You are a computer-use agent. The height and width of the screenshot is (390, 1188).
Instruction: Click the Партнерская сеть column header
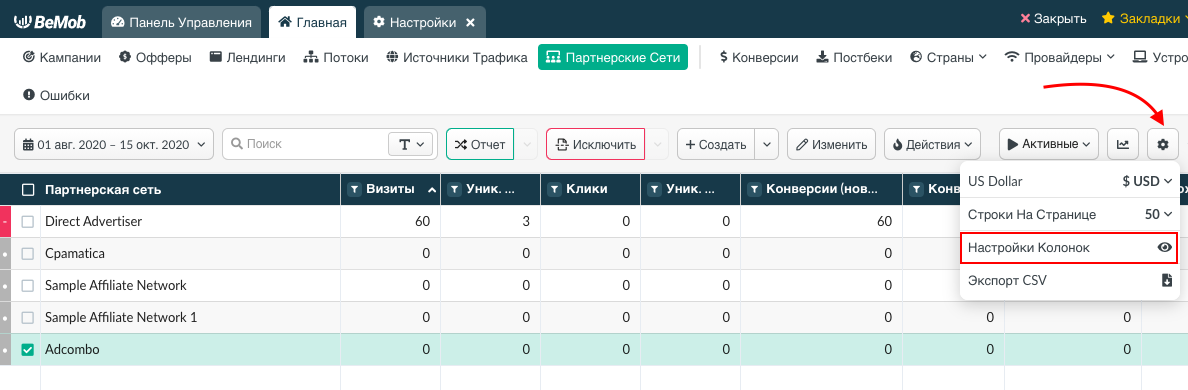103,190
